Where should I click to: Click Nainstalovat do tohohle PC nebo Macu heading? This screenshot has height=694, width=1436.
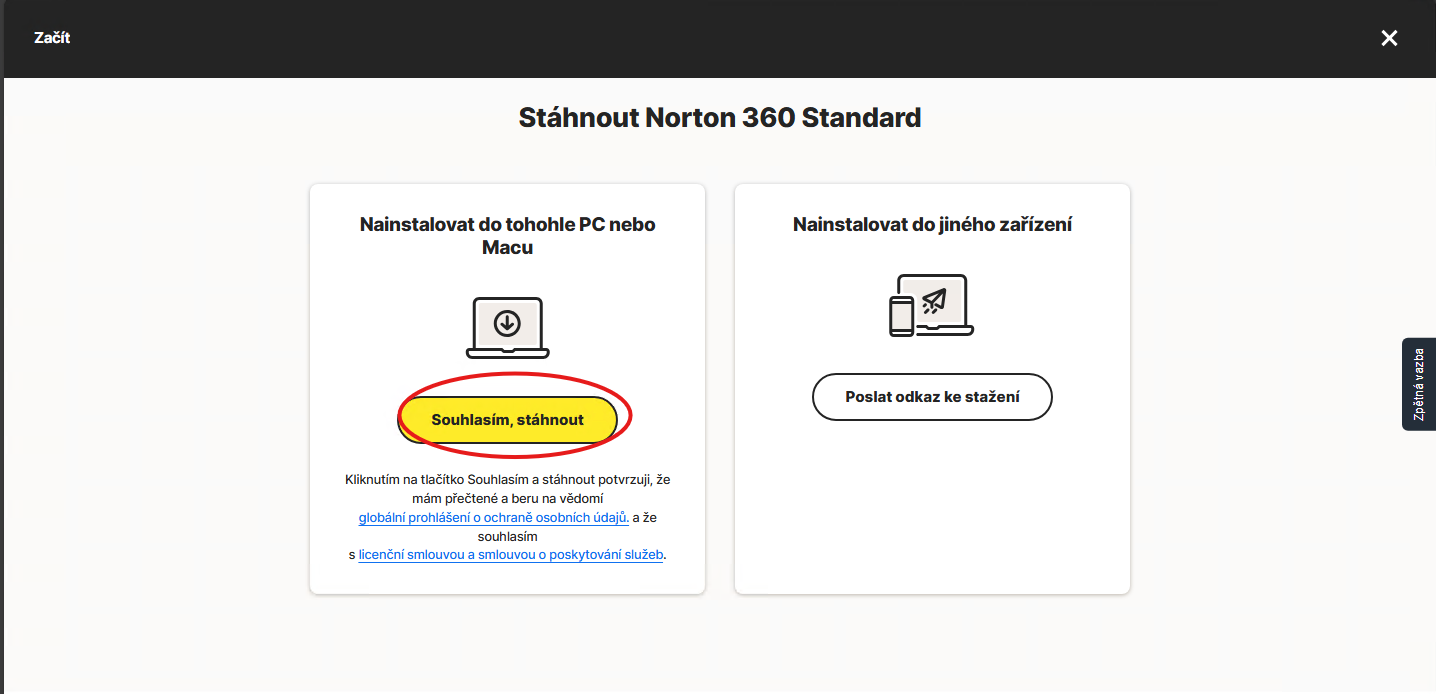507,236
